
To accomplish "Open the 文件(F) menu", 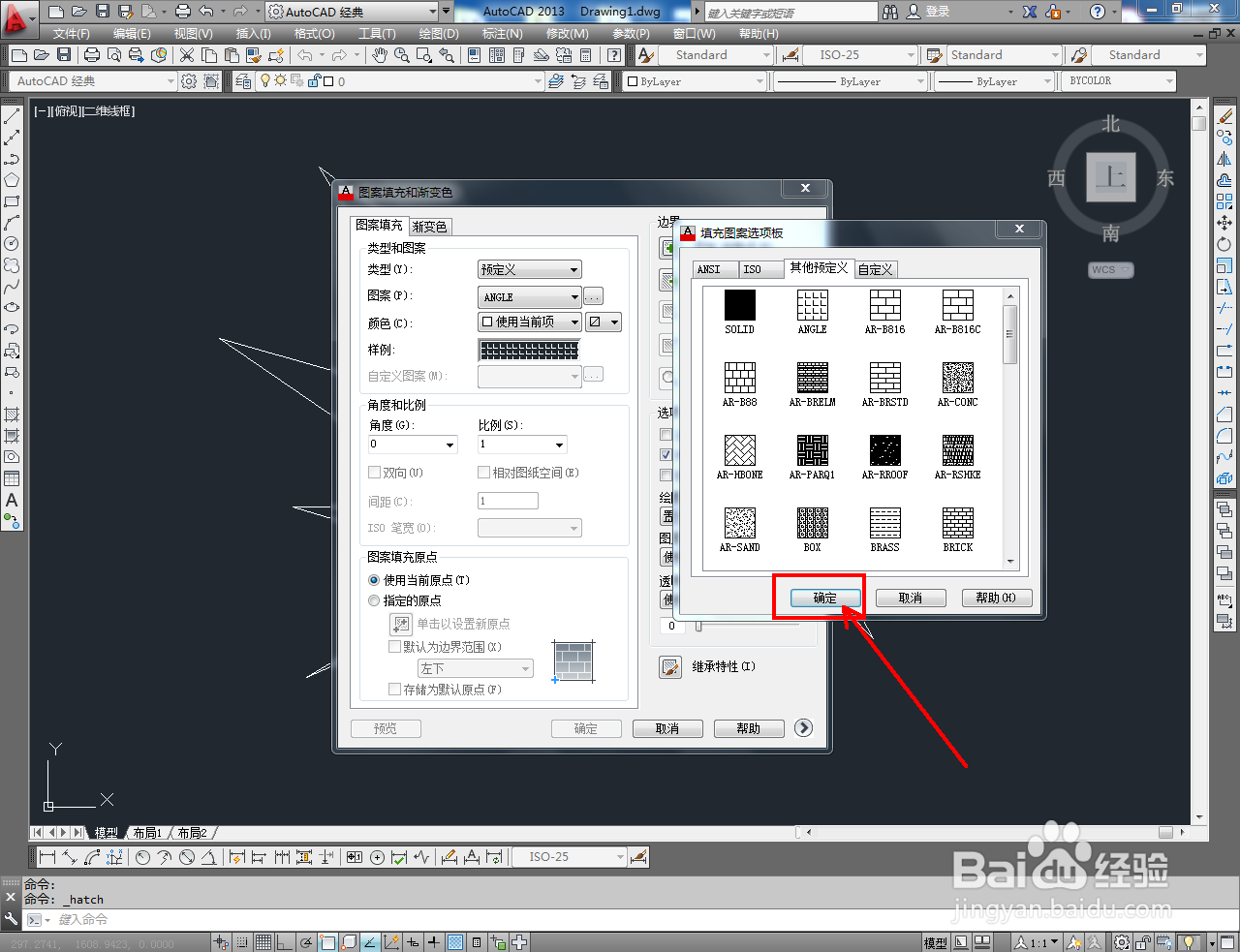I will point(71,34).
